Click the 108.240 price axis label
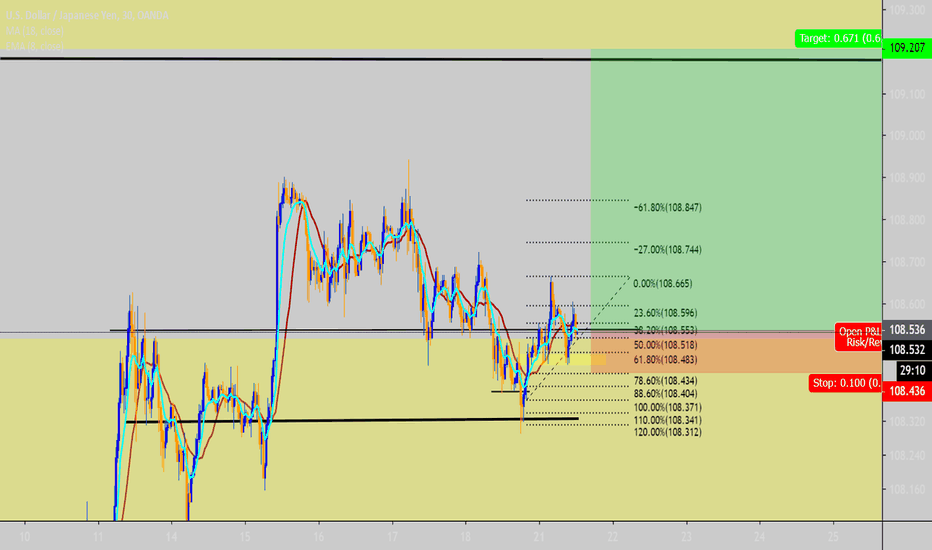The height and width of the screenshot is (550, 932). click(x=907, y=455)
